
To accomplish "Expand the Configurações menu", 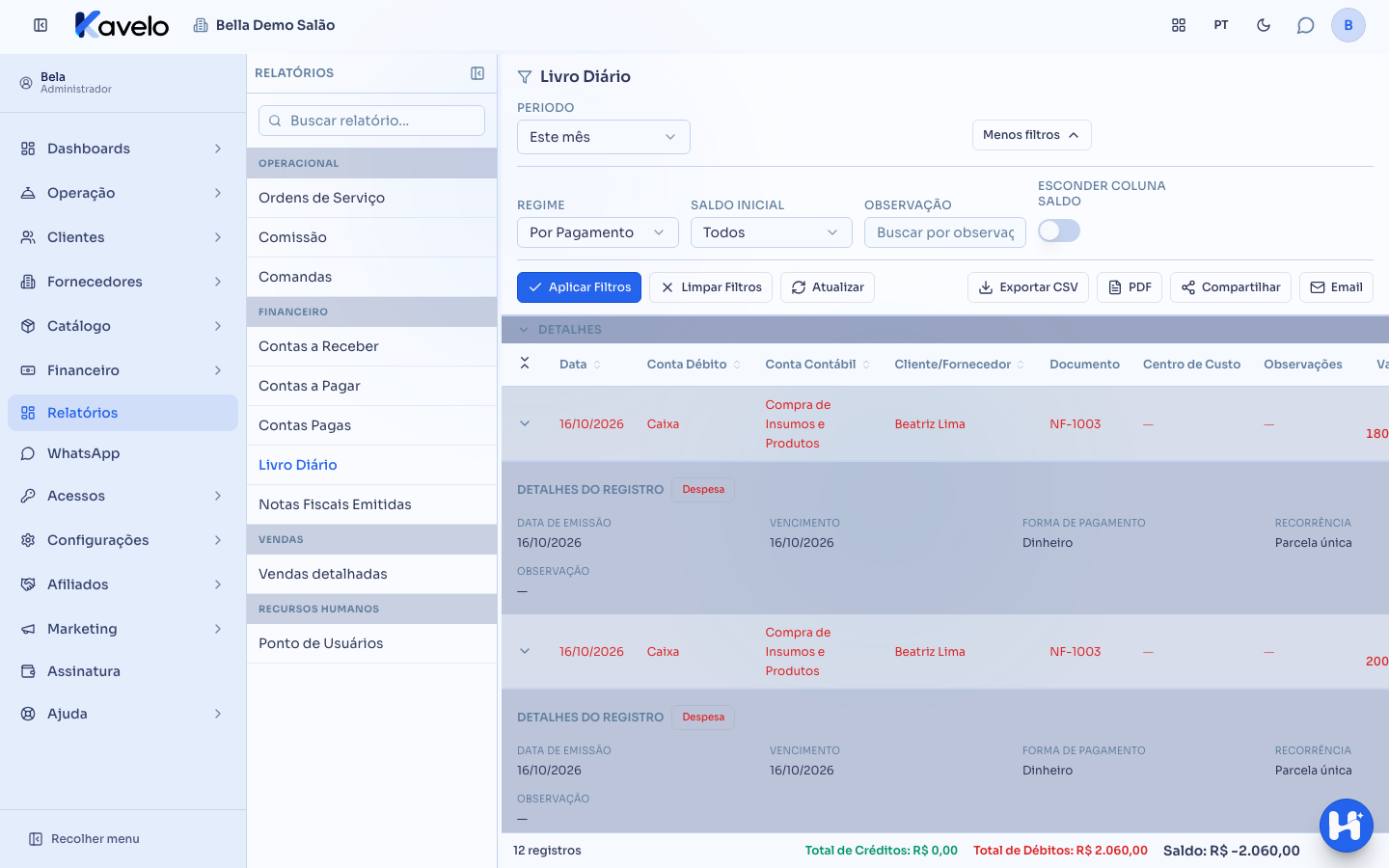I will click(x=123, y=540).
